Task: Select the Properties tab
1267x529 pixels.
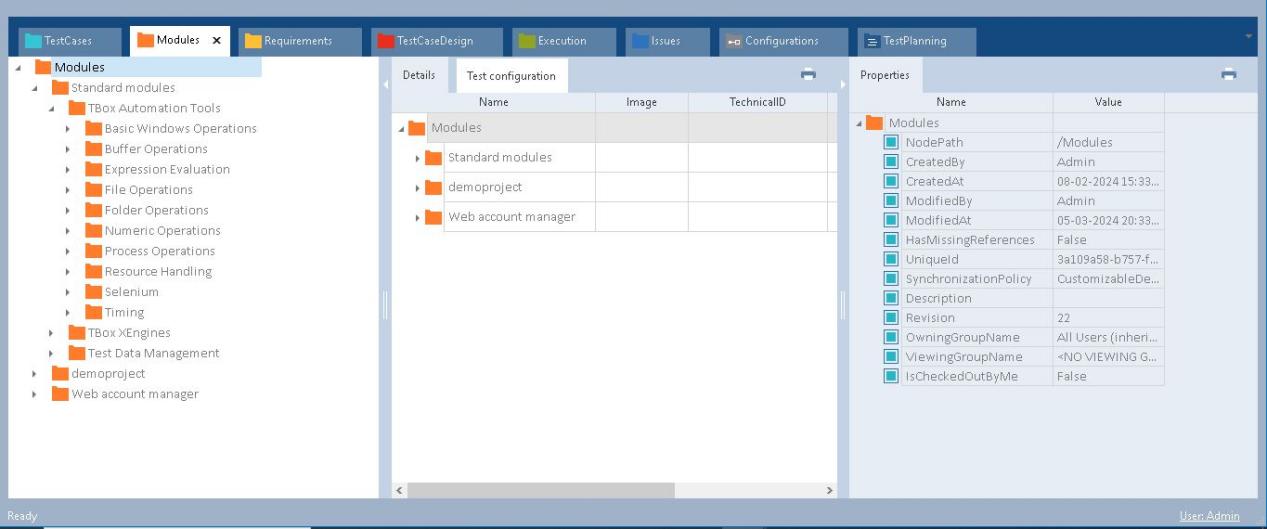Action: [885, 75]
